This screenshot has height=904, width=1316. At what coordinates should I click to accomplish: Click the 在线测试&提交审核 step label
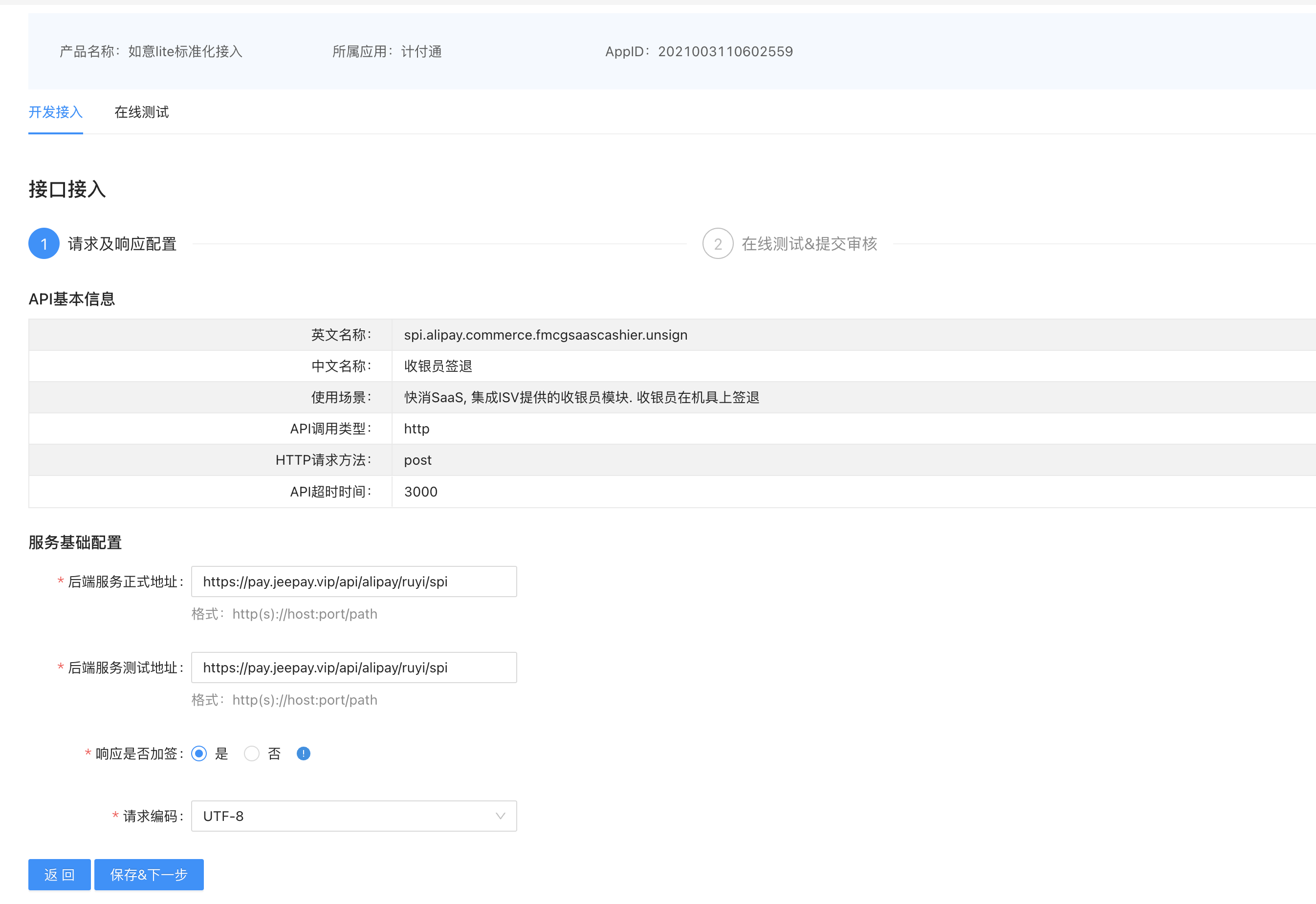(x=809, y=243)
